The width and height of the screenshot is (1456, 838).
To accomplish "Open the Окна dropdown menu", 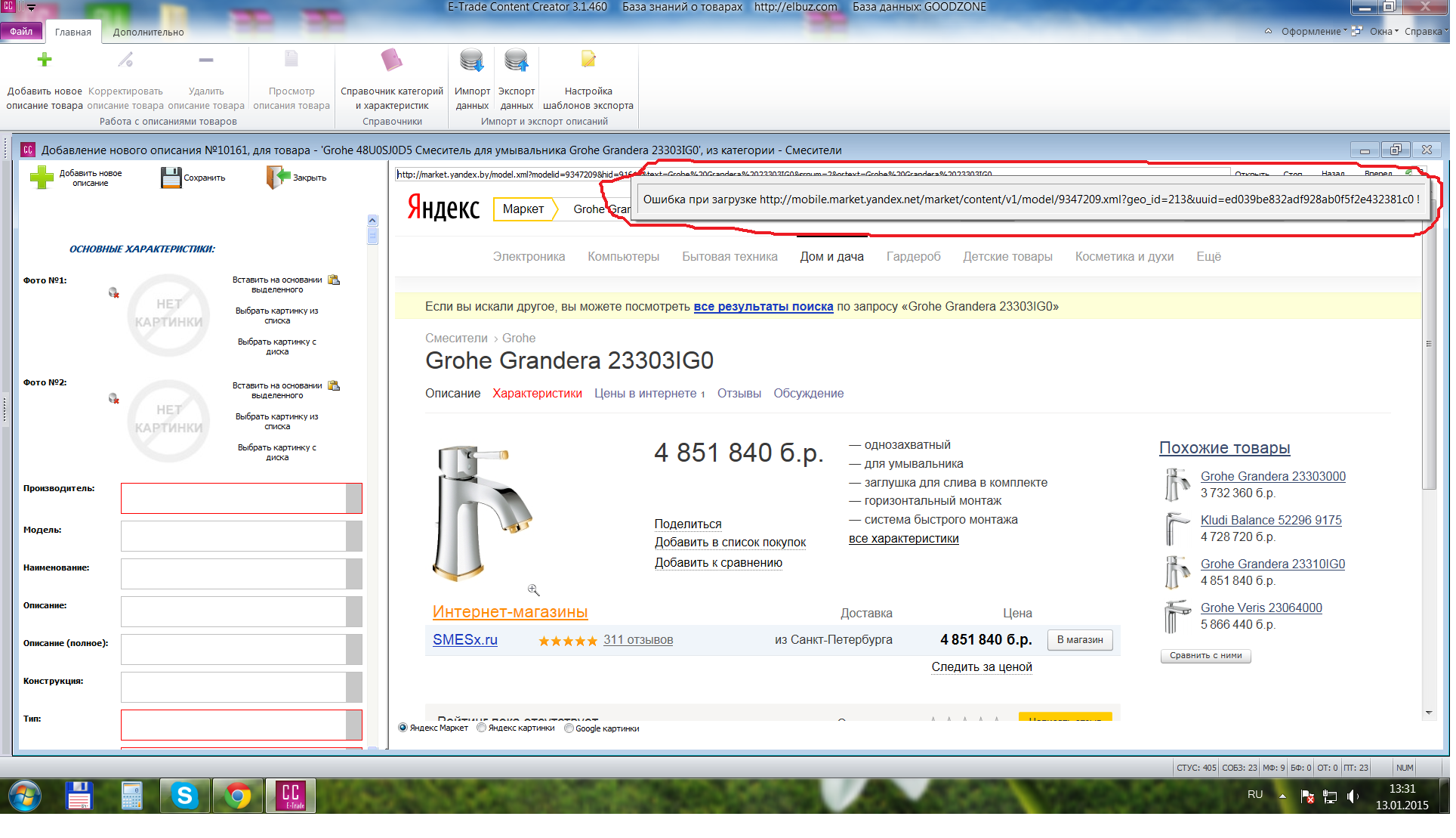I will tap(1384, 31).
